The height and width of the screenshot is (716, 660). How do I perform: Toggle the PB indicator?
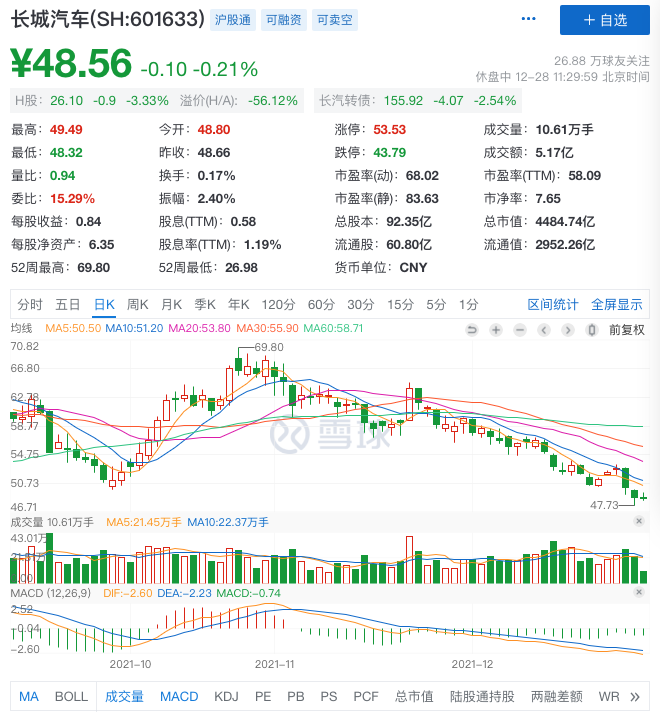pyautogui.click(x=296, y=697)
